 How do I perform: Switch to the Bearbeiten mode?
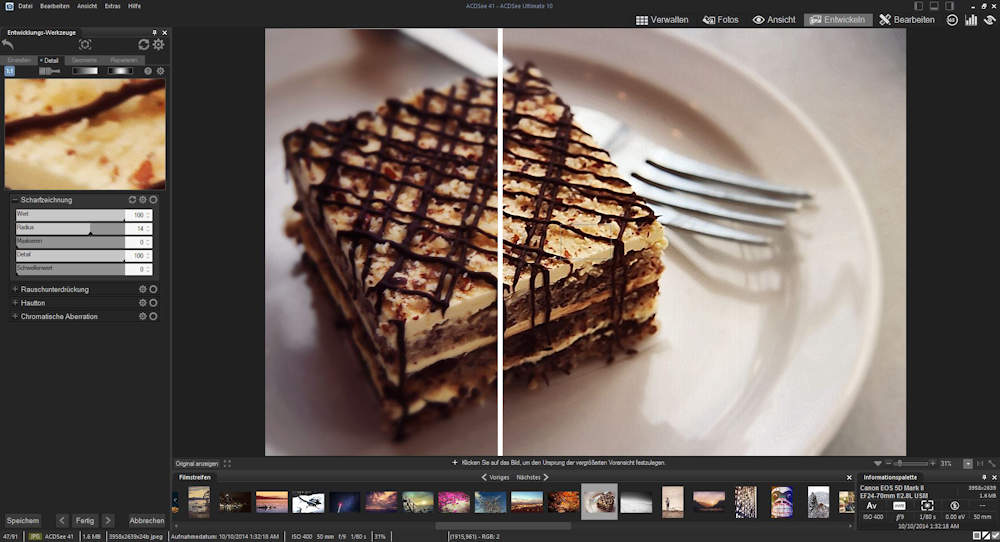(x=907, y=20)
